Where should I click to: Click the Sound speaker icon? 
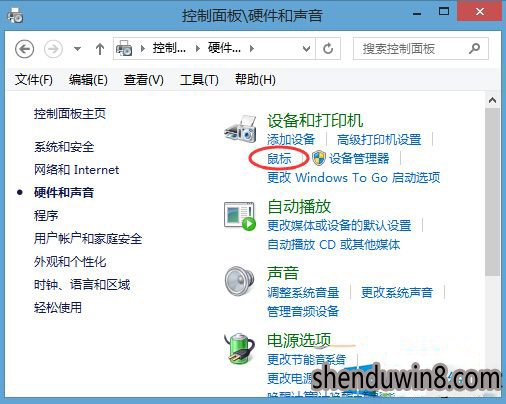[239, 280]
